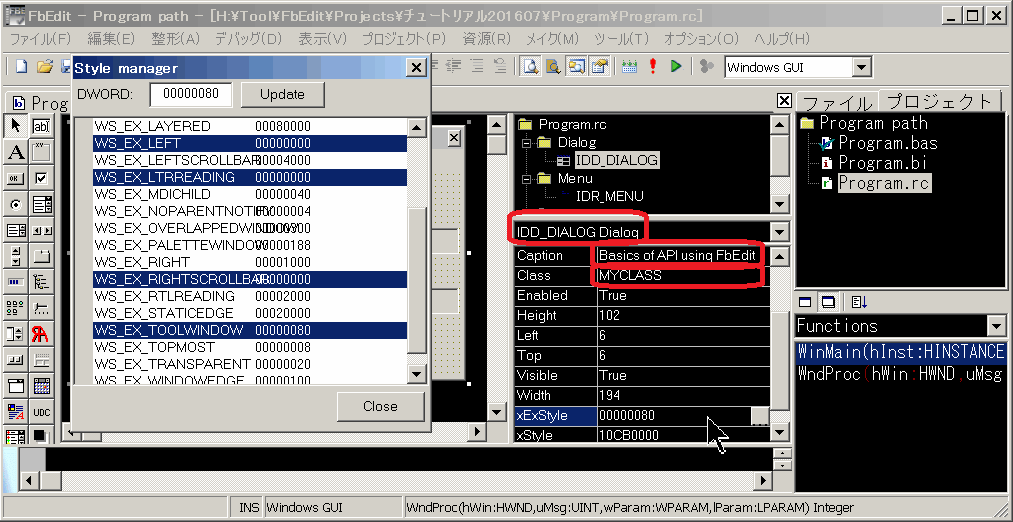Collapse the Dialog node in resource tree
This screenshot has width=1013, height=522.
tap(526, 143)
